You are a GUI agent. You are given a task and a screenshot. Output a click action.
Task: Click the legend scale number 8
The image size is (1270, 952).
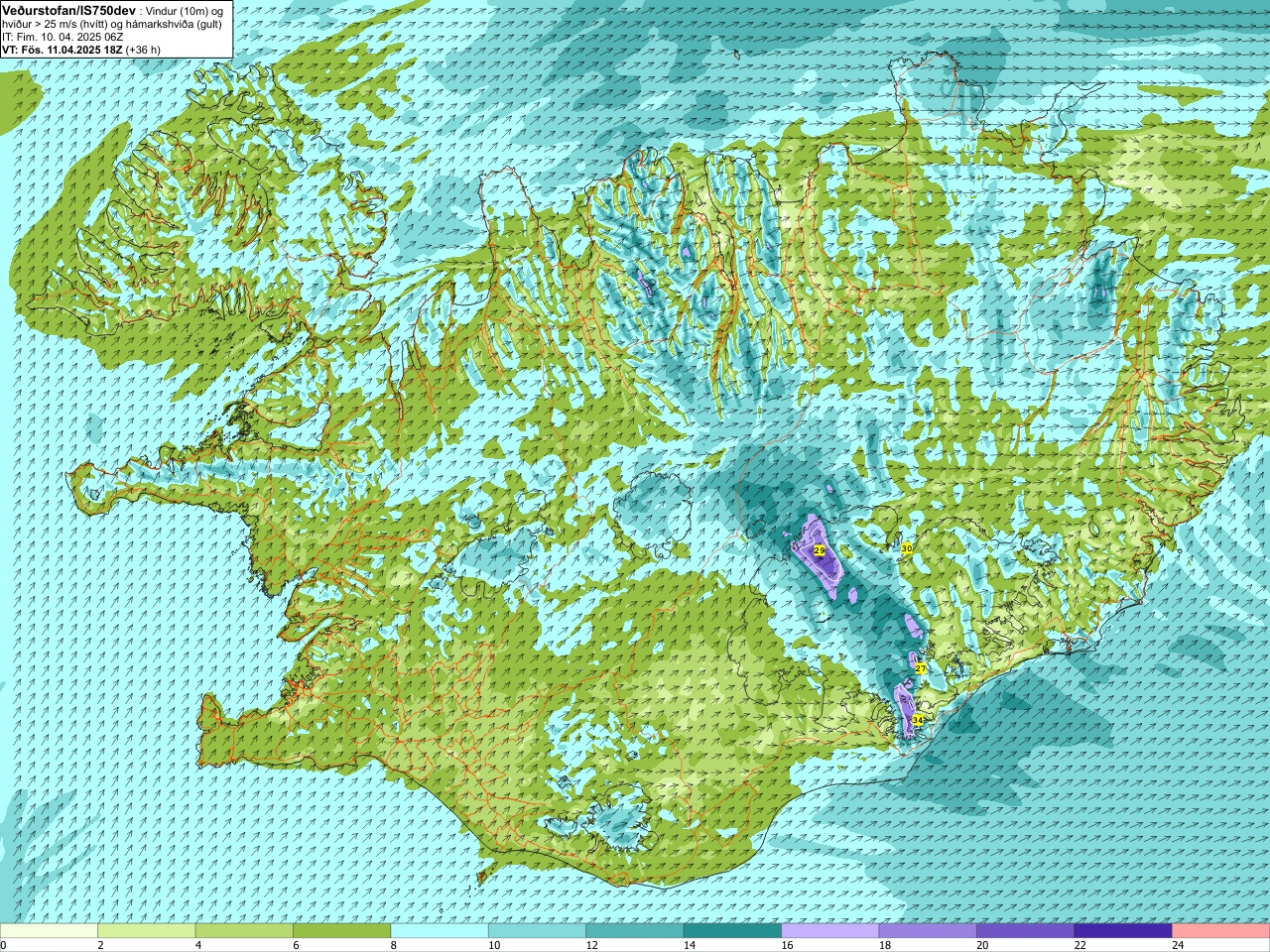point(393,945)
